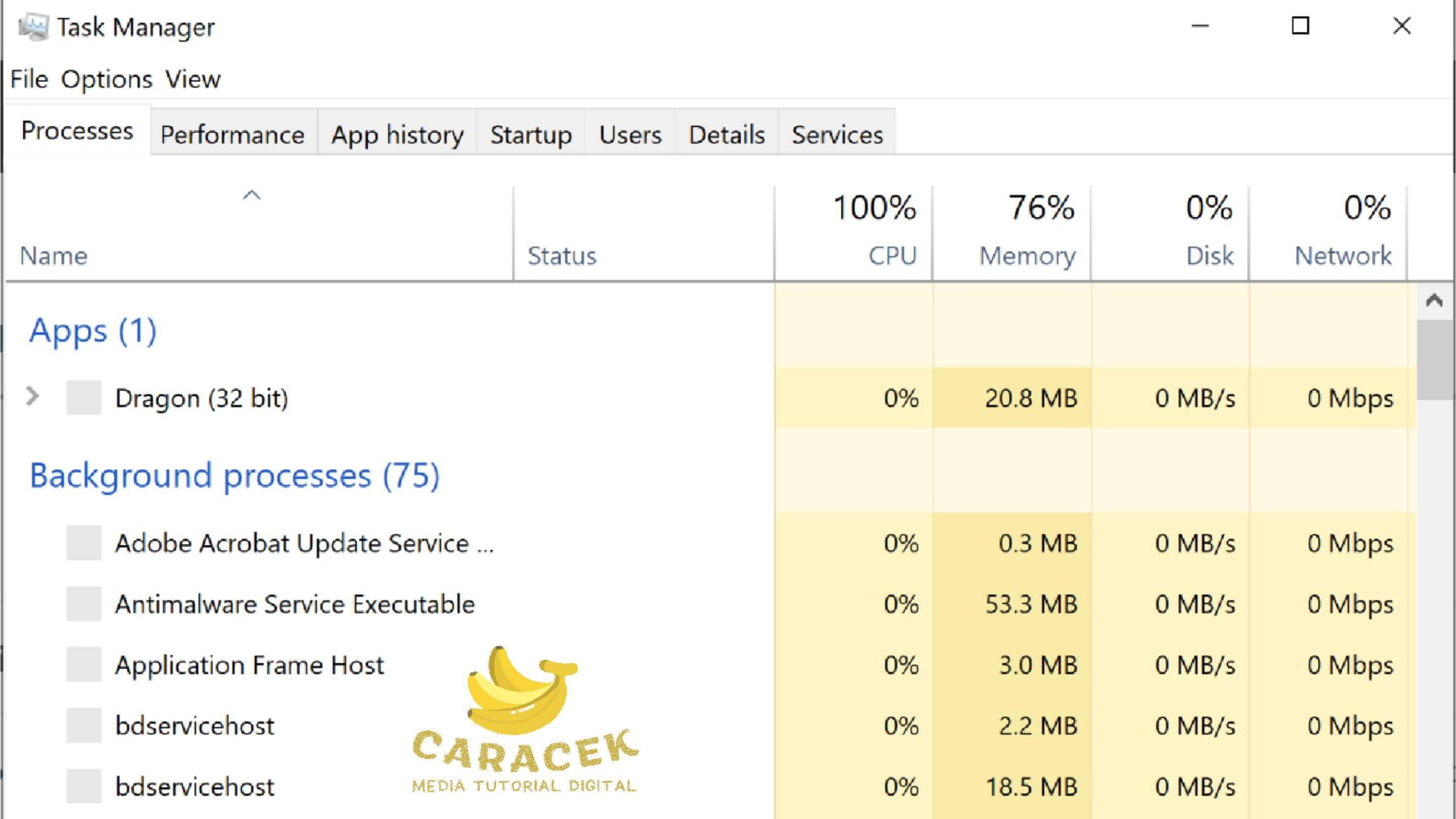Click the Adobe Acrobat Update Service icon
The image size is (1456, 819).
(84, 543)
